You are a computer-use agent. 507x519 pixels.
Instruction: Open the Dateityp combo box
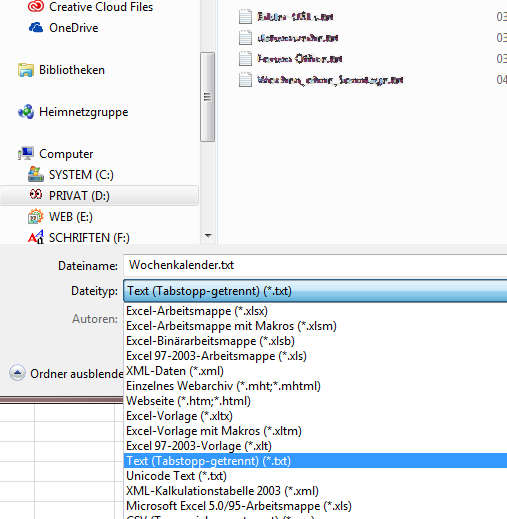click(x=315, y=291)
